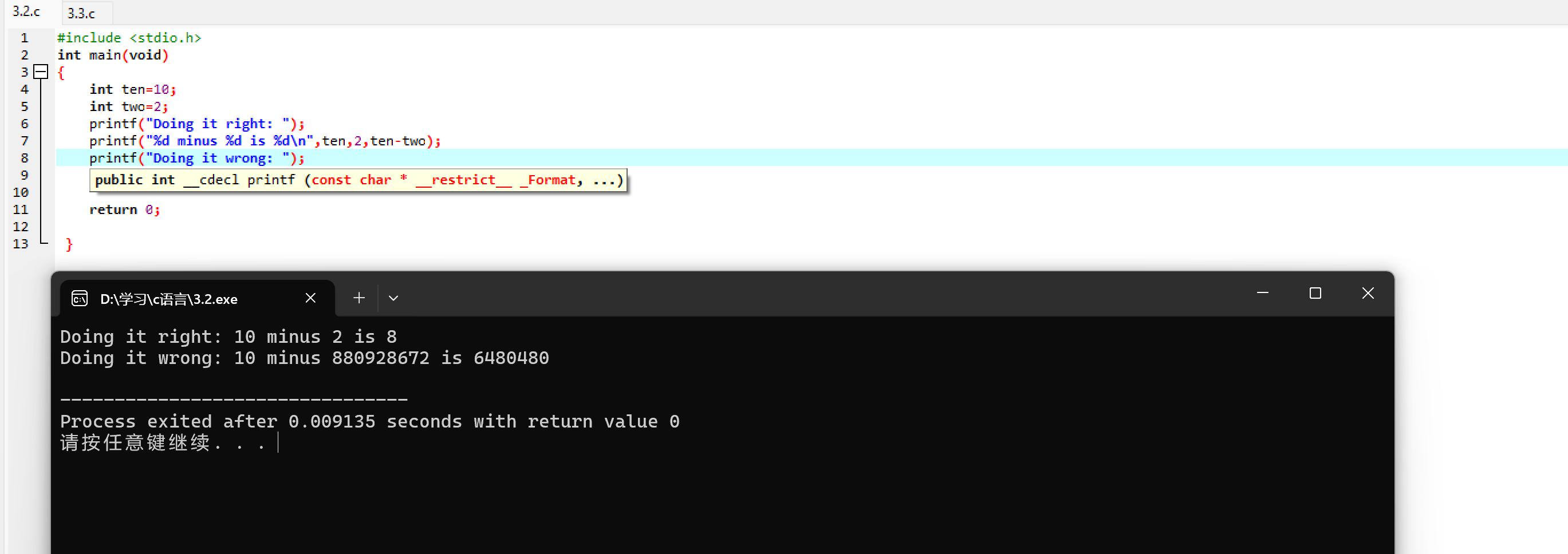
Task: Open the terminal profile dropdown chevron
Action: tap(393, 298)
